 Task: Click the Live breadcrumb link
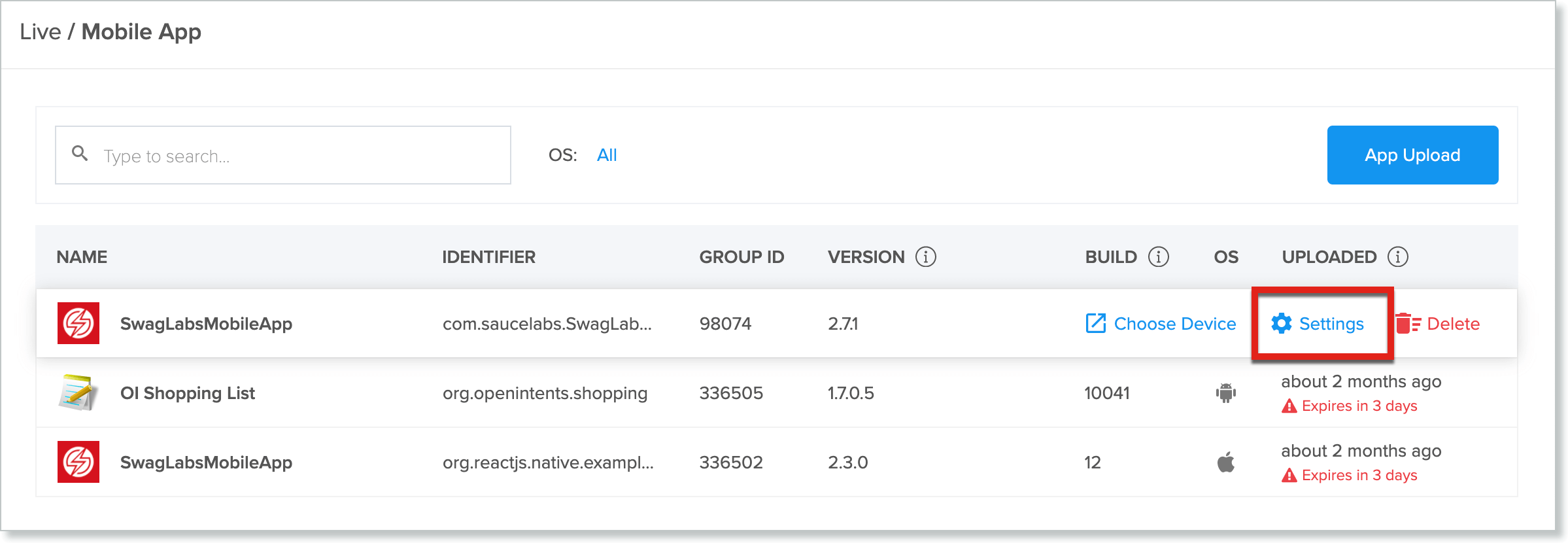[40, 32]
